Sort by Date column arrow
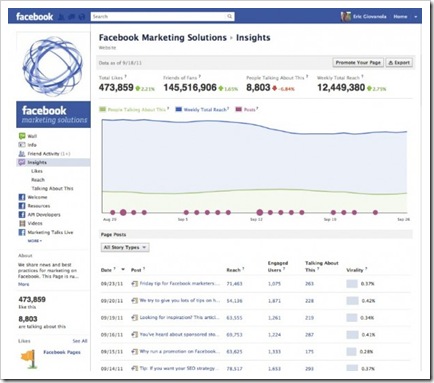 [x=123, y=269]
